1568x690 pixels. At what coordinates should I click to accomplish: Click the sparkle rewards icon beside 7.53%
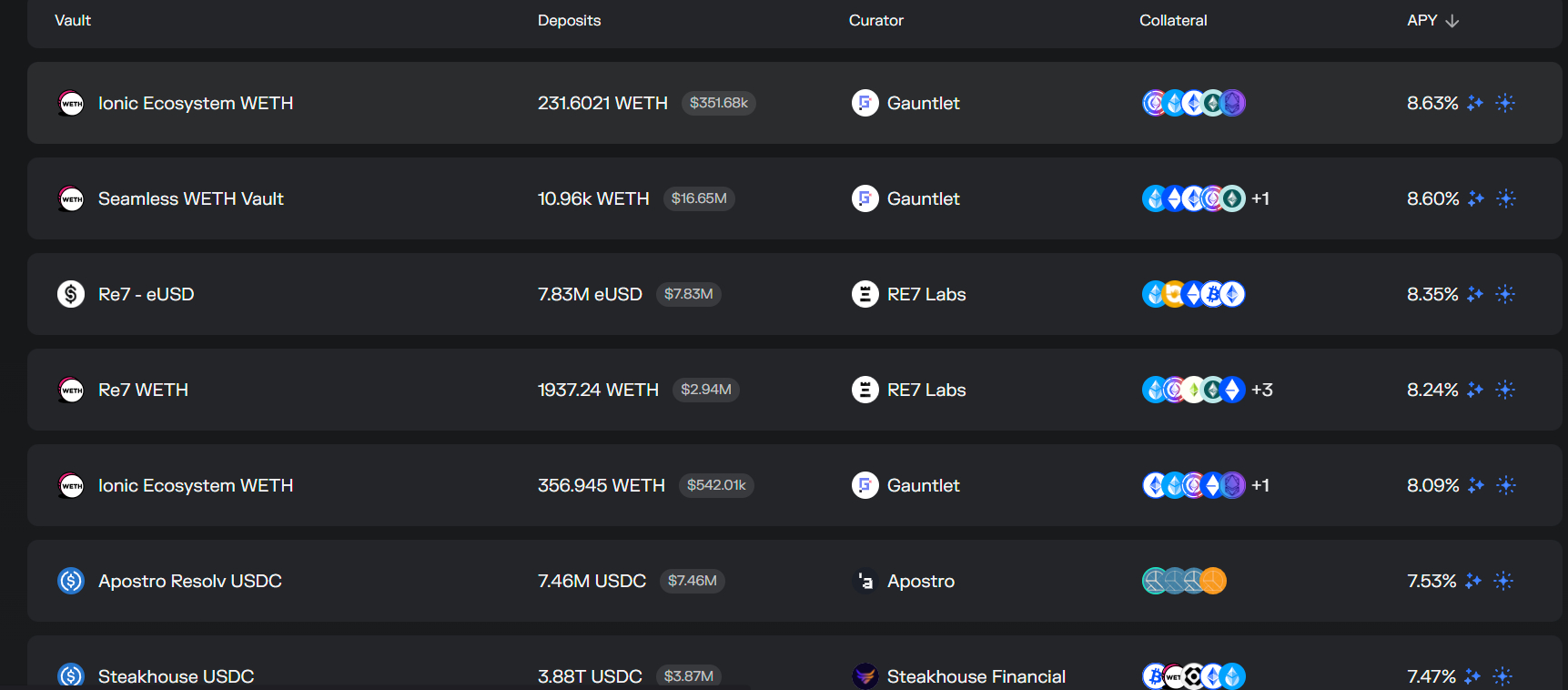click(x=1473, y=581)
